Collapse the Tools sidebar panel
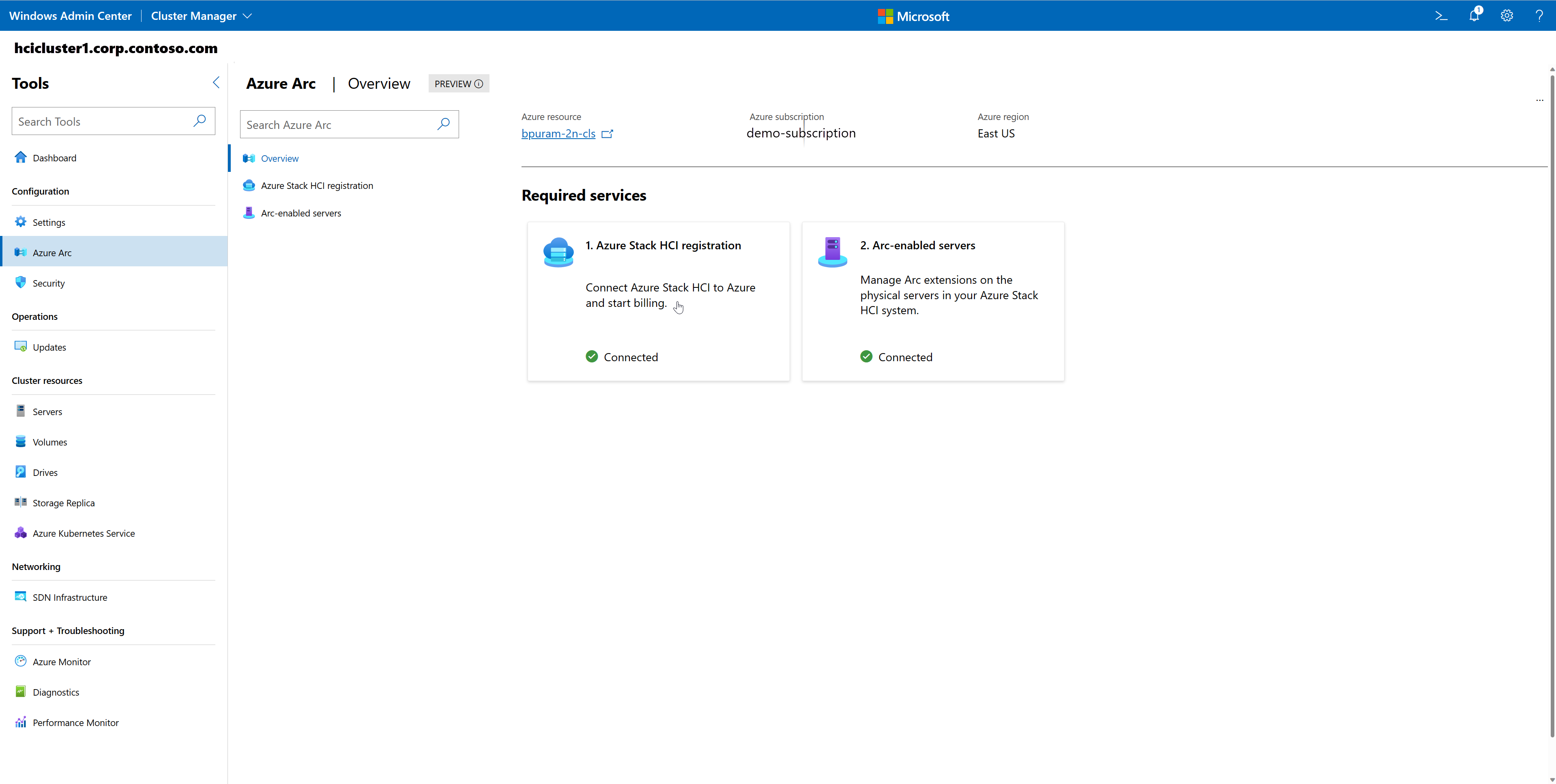The height and width of the screenshot is (784, 1556). (x=216, y=83)
